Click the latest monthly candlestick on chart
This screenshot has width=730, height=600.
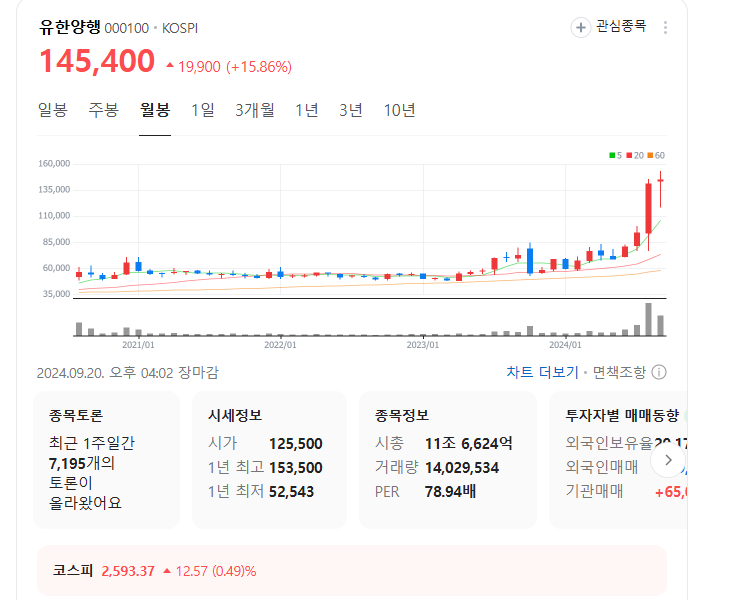660,189
